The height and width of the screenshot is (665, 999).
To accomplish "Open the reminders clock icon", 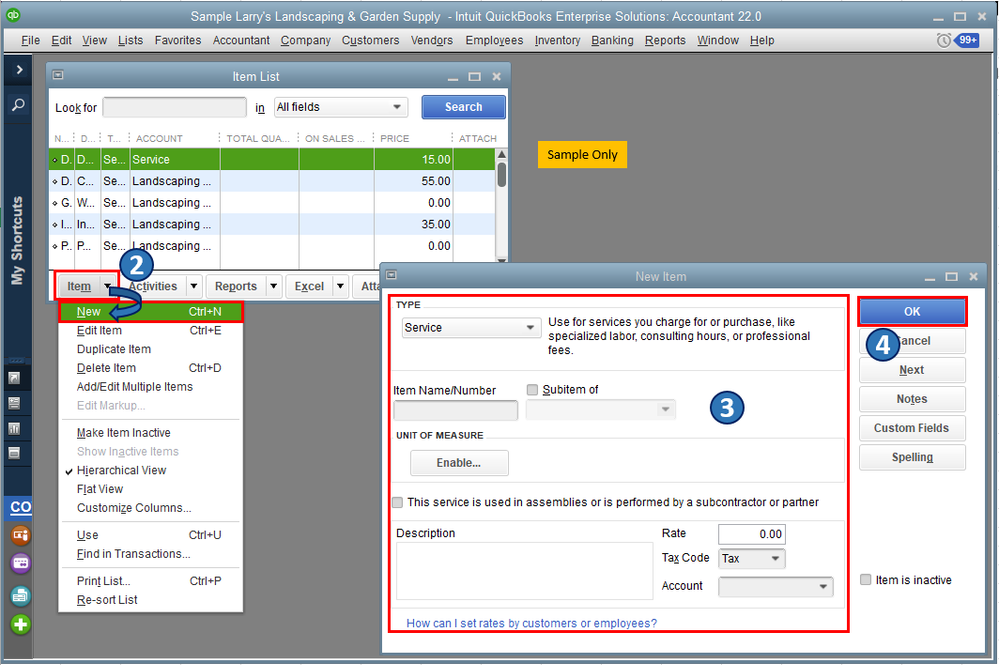I will tap(944, 40).
